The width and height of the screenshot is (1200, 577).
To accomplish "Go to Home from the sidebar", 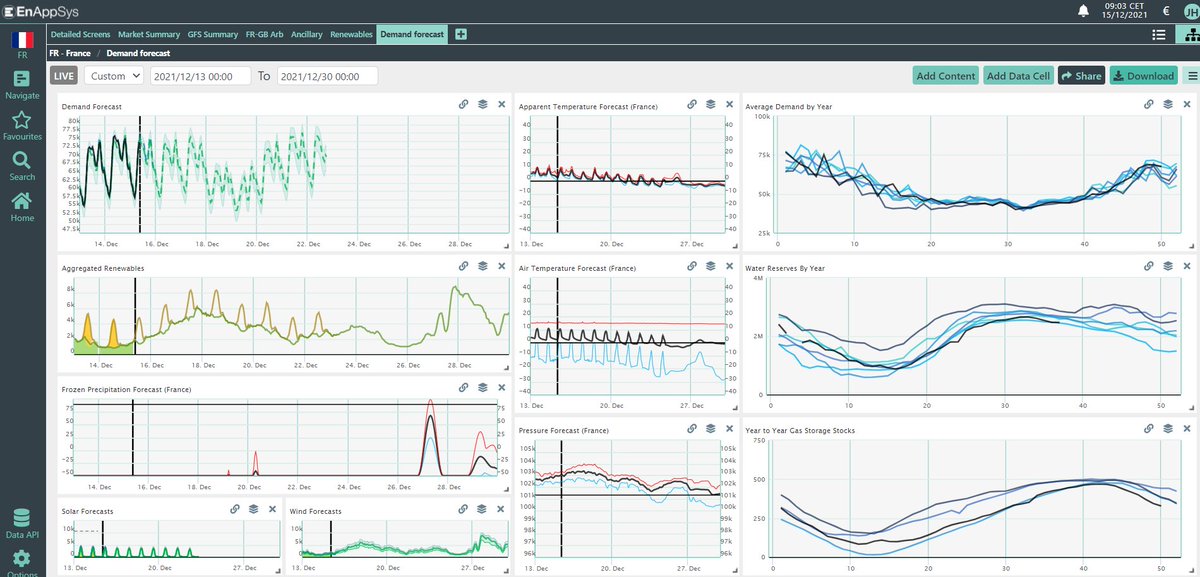I will [22, 208].
